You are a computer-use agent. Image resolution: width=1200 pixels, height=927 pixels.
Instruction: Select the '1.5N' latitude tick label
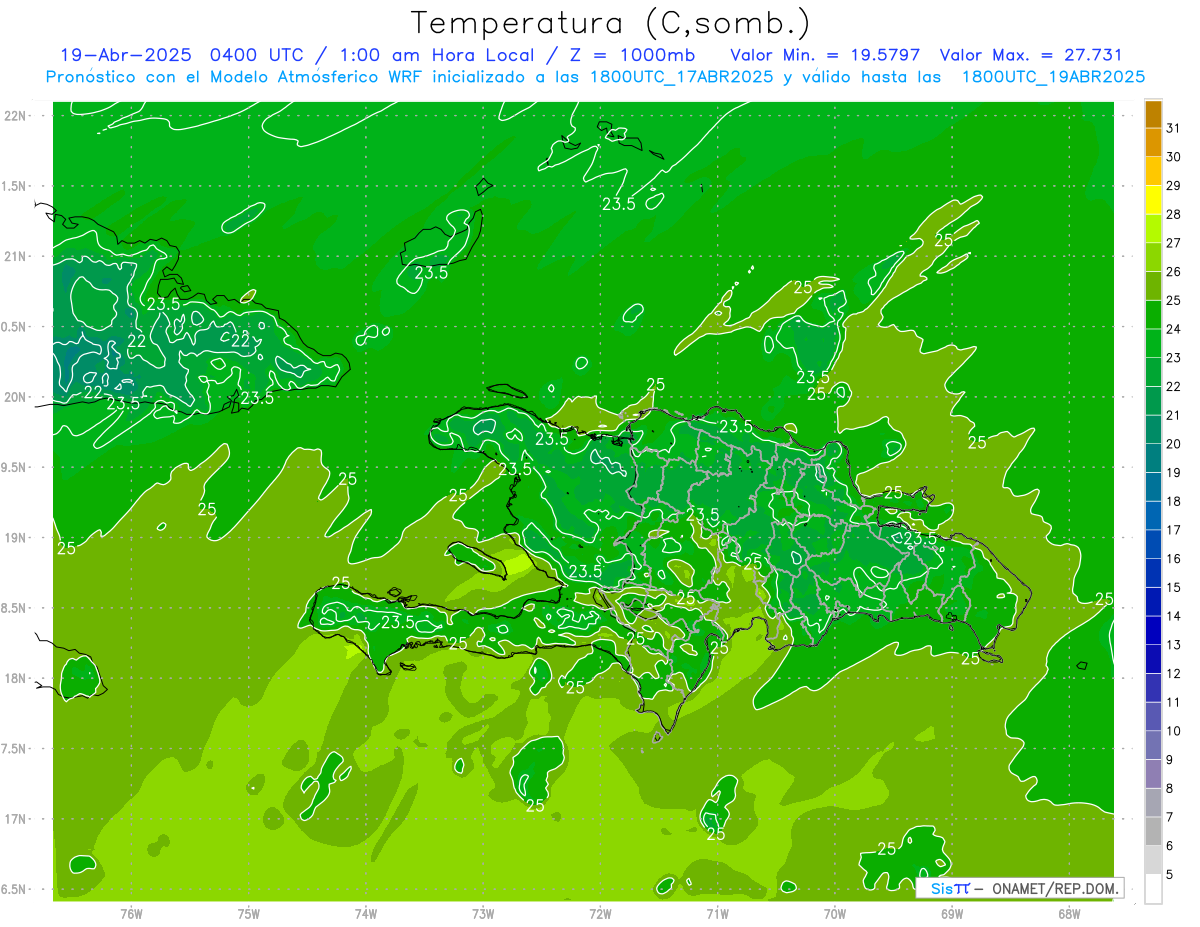point(15,186)
